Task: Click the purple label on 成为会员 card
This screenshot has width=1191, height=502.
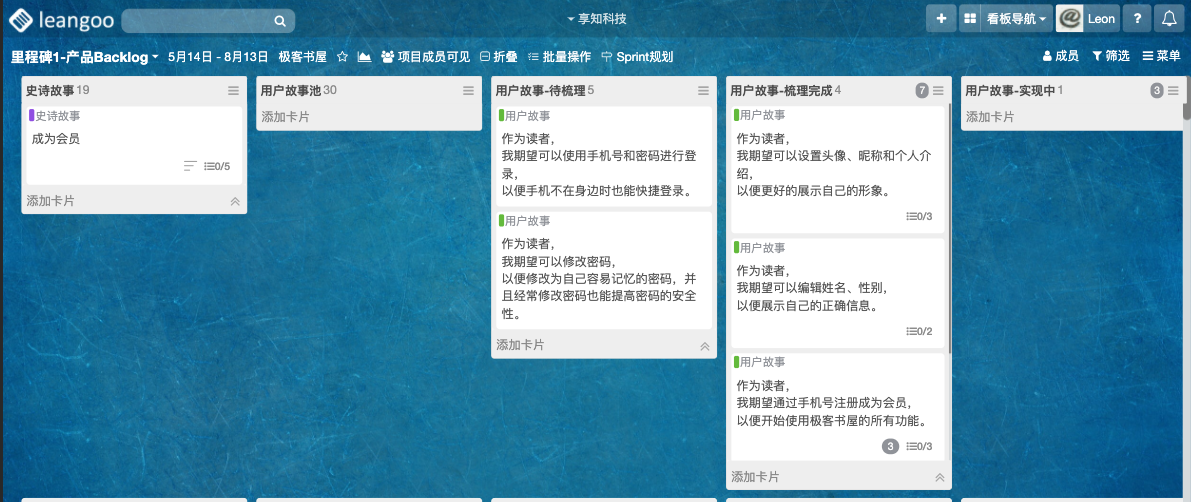Action: point(32,116)
